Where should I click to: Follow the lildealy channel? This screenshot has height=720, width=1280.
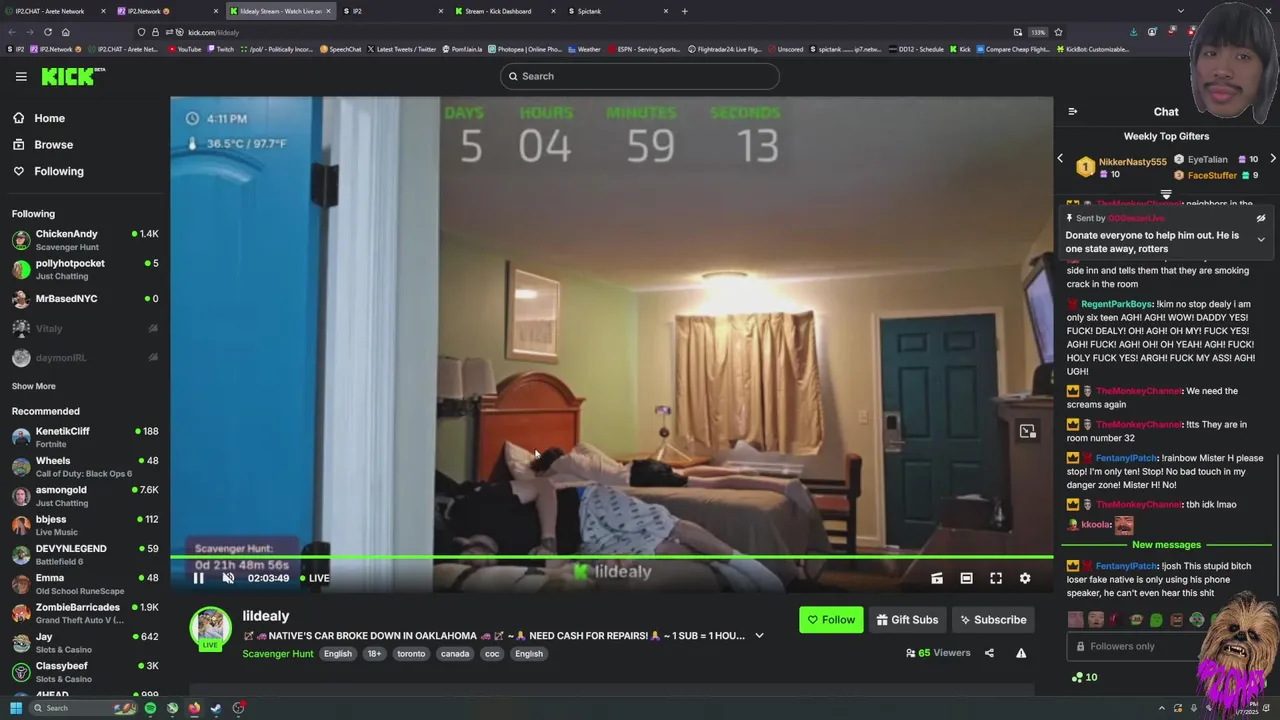831,620
